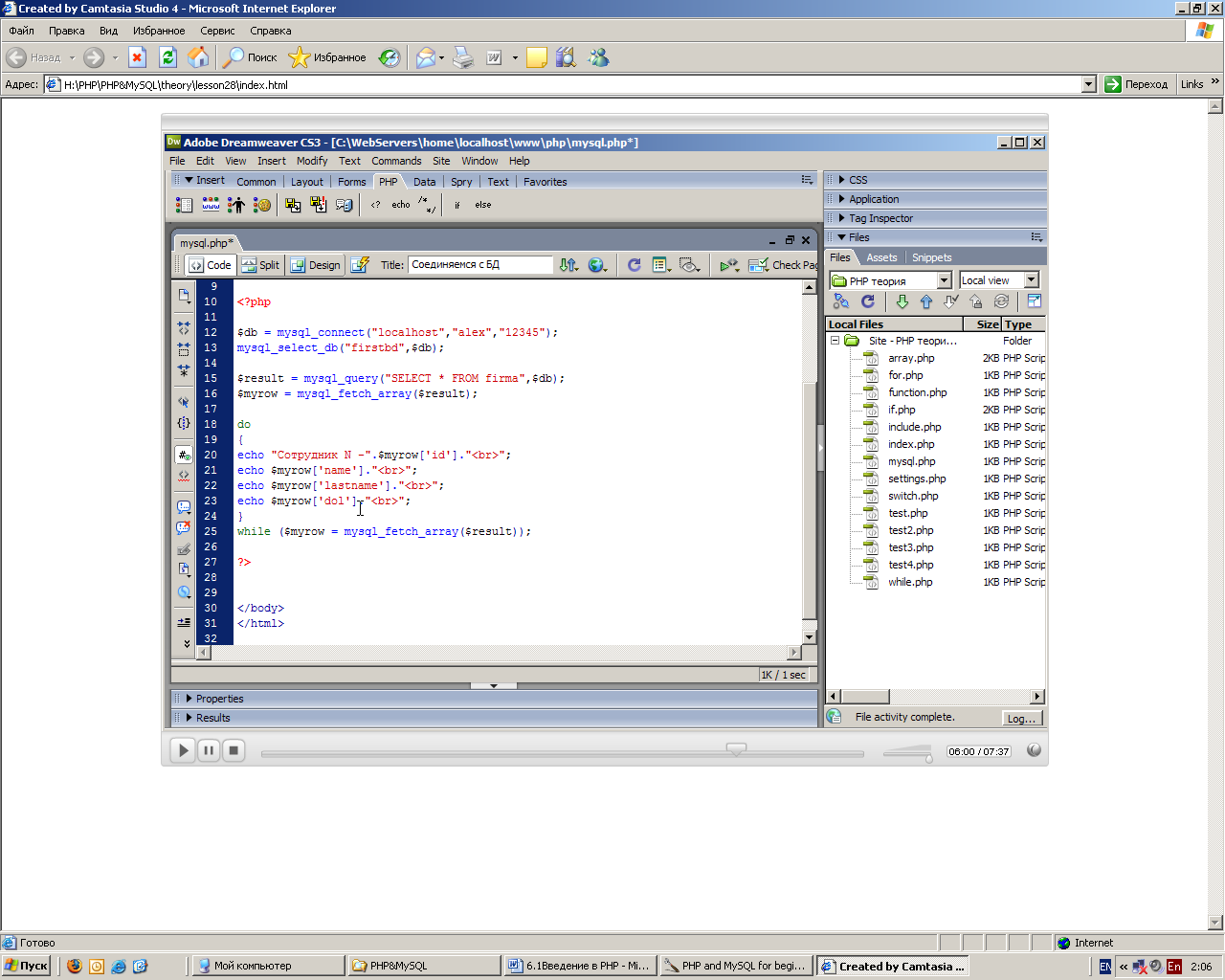Screen dimensions: 1225x980
Task: Click the URL Variables www icon
Action: [211, 205]
